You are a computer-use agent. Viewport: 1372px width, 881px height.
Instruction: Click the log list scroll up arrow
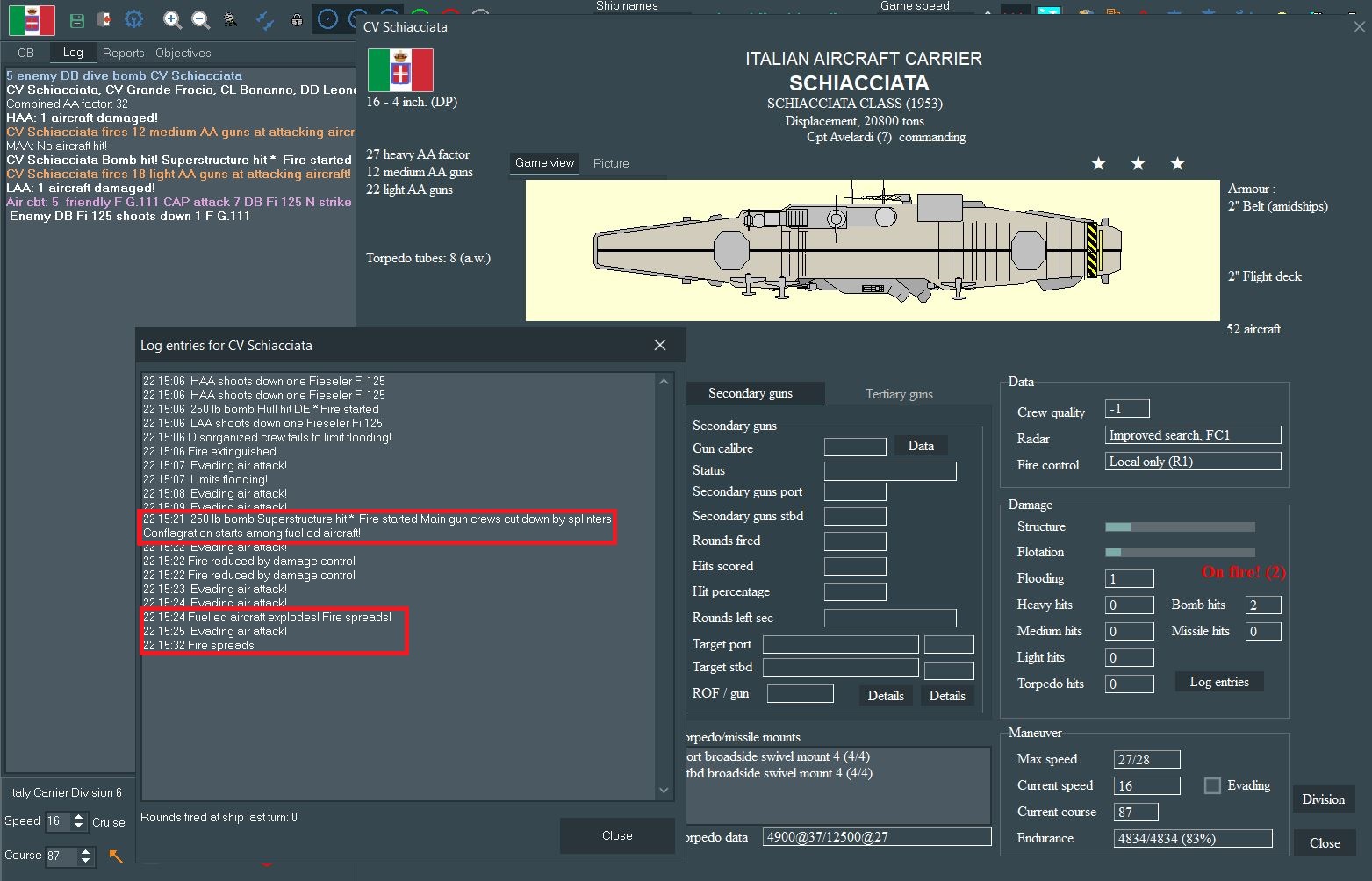coord(664,382)
